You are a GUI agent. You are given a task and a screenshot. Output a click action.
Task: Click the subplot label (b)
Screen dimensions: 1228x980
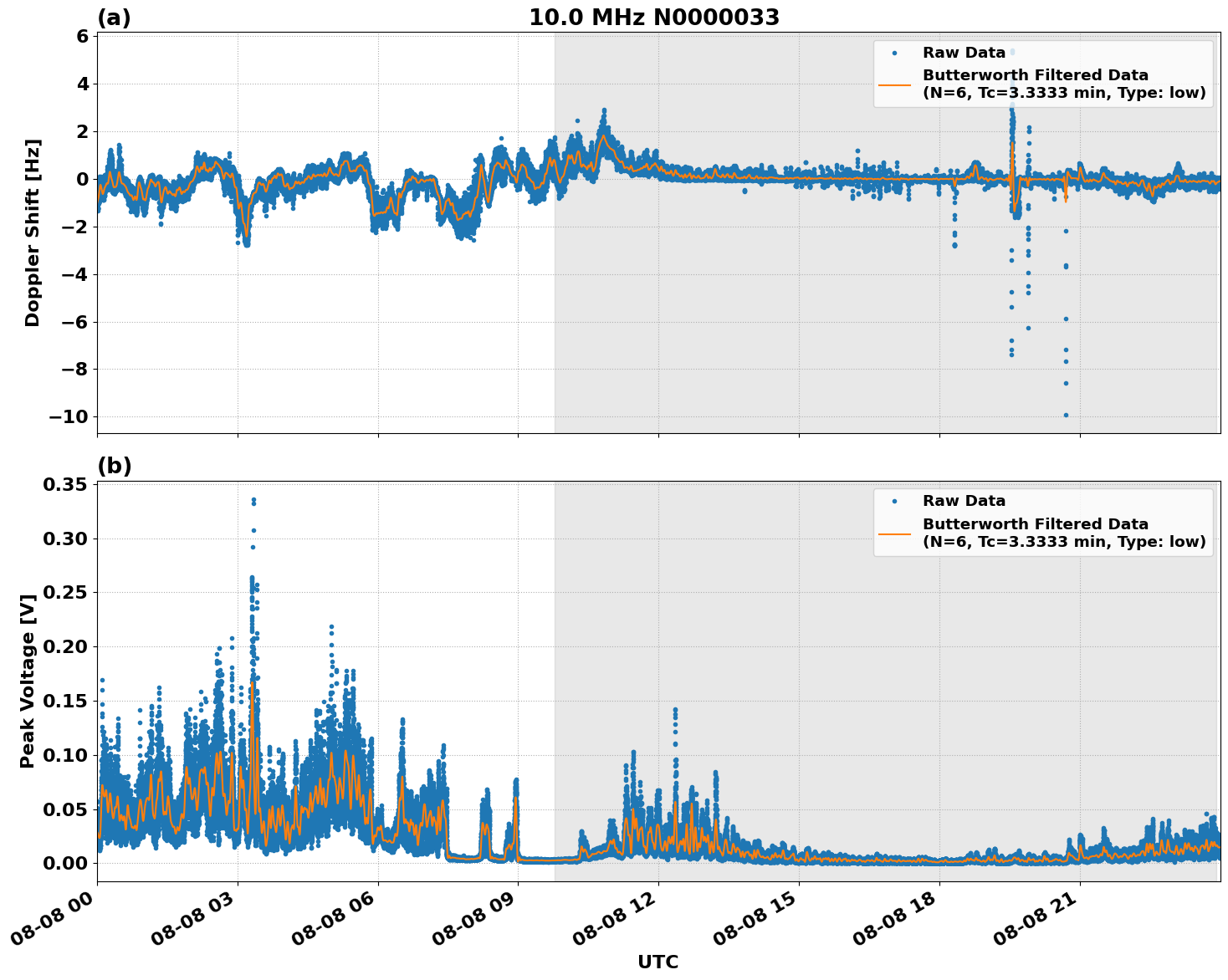click(115, 465)
